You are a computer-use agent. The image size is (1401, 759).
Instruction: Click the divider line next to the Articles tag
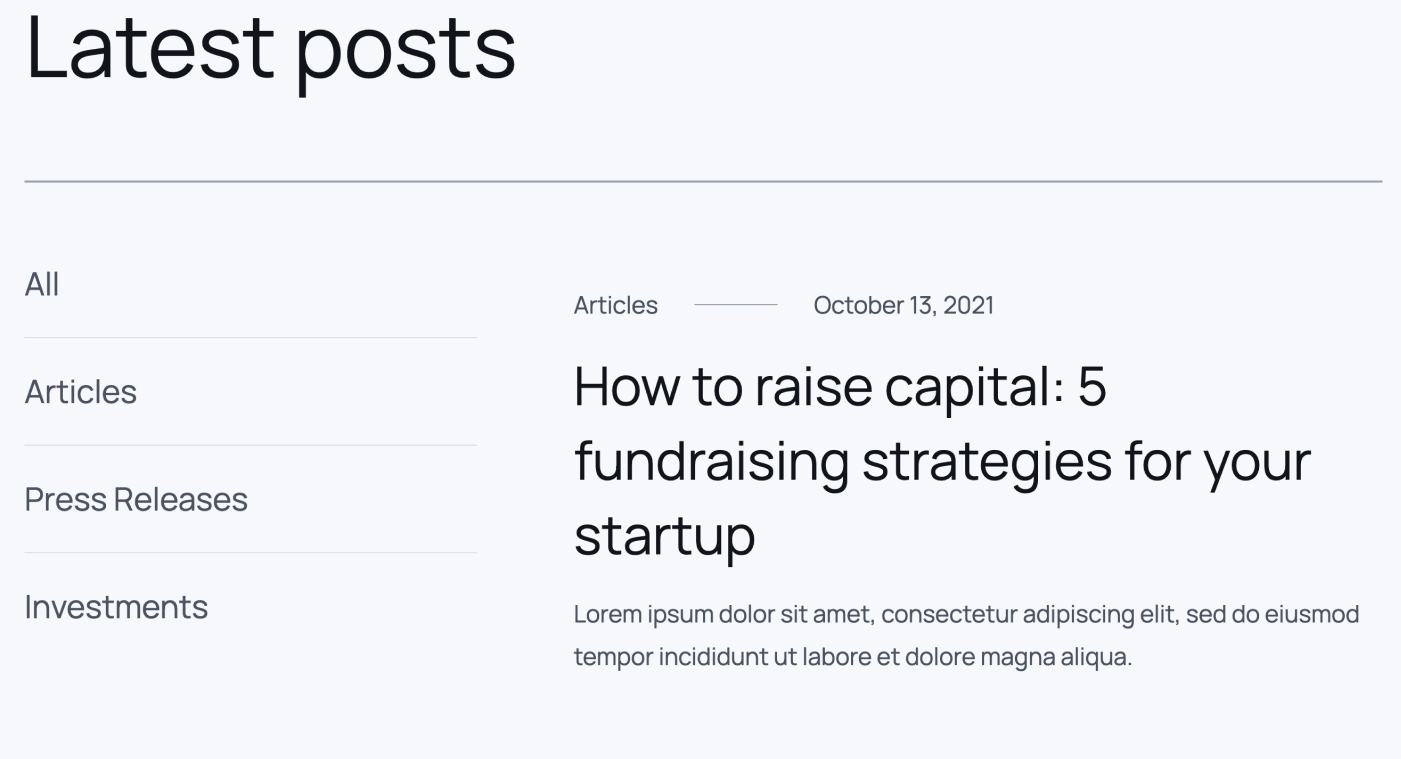(738, 305)
